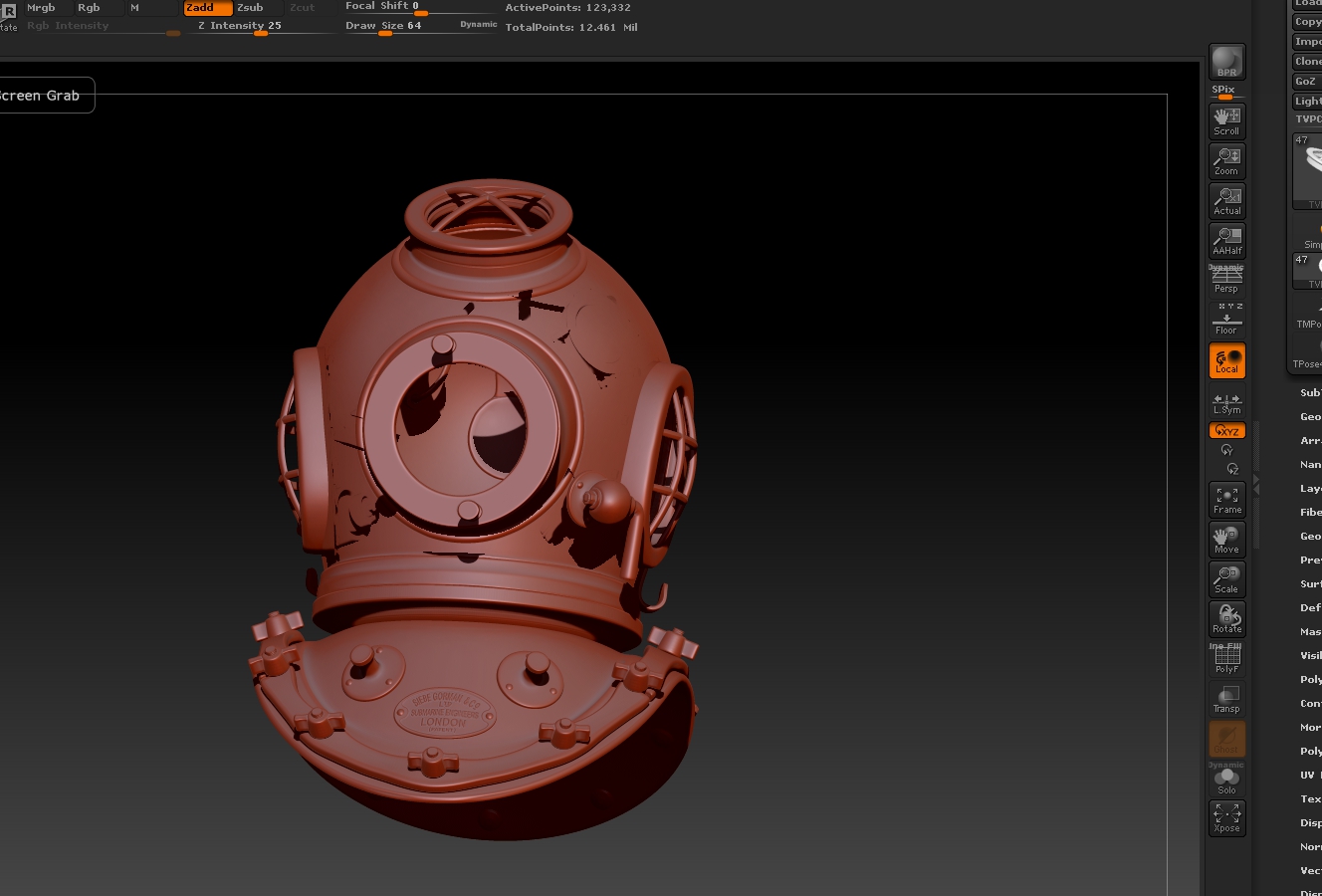The height and width of the screenshot is (896, 1322).
Task: Select the Zoom canvas tool
Action: (x=1226, y=161)
